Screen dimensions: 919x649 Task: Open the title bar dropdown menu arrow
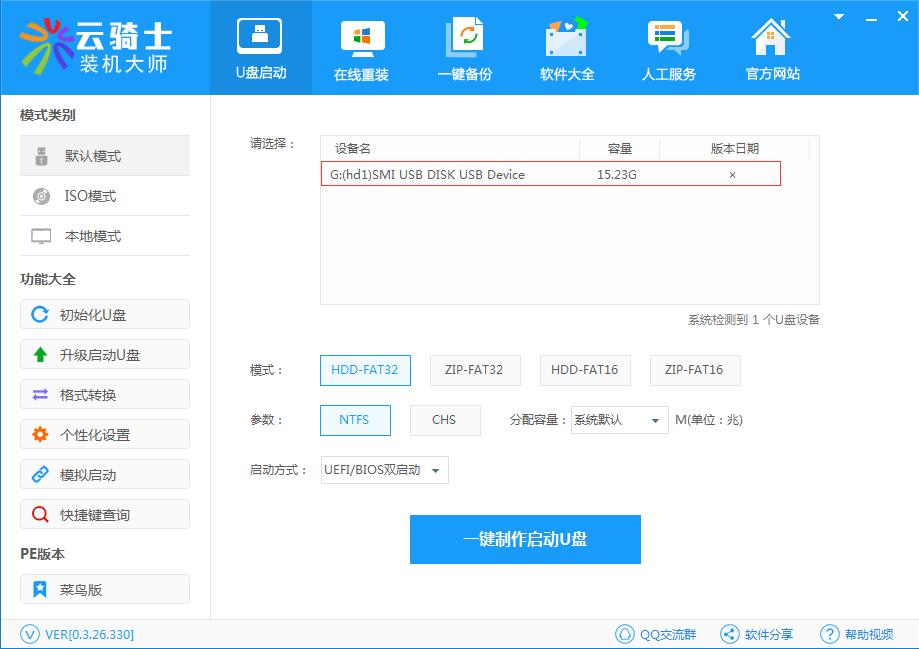pyautogui.click(x=839, y=17)
